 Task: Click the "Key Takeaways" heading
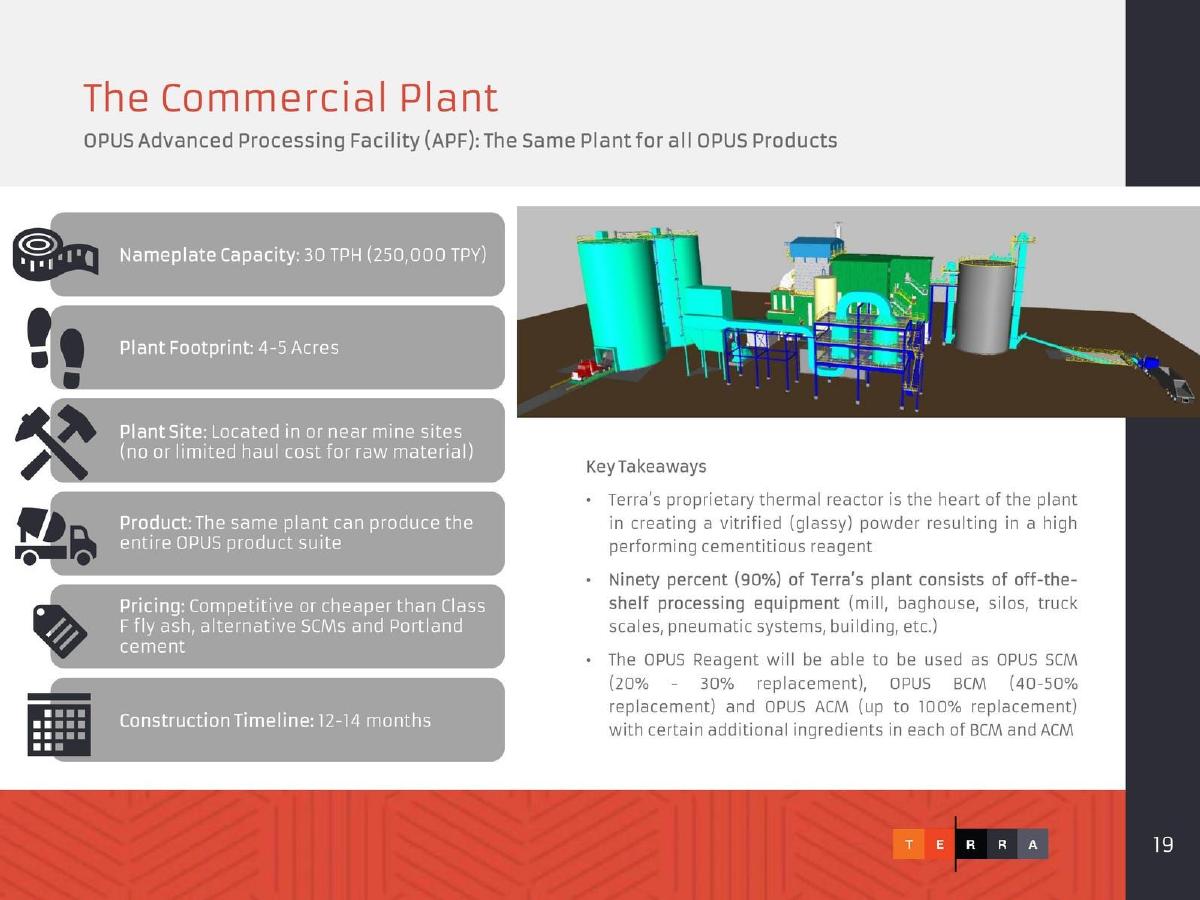coord(646,467)
